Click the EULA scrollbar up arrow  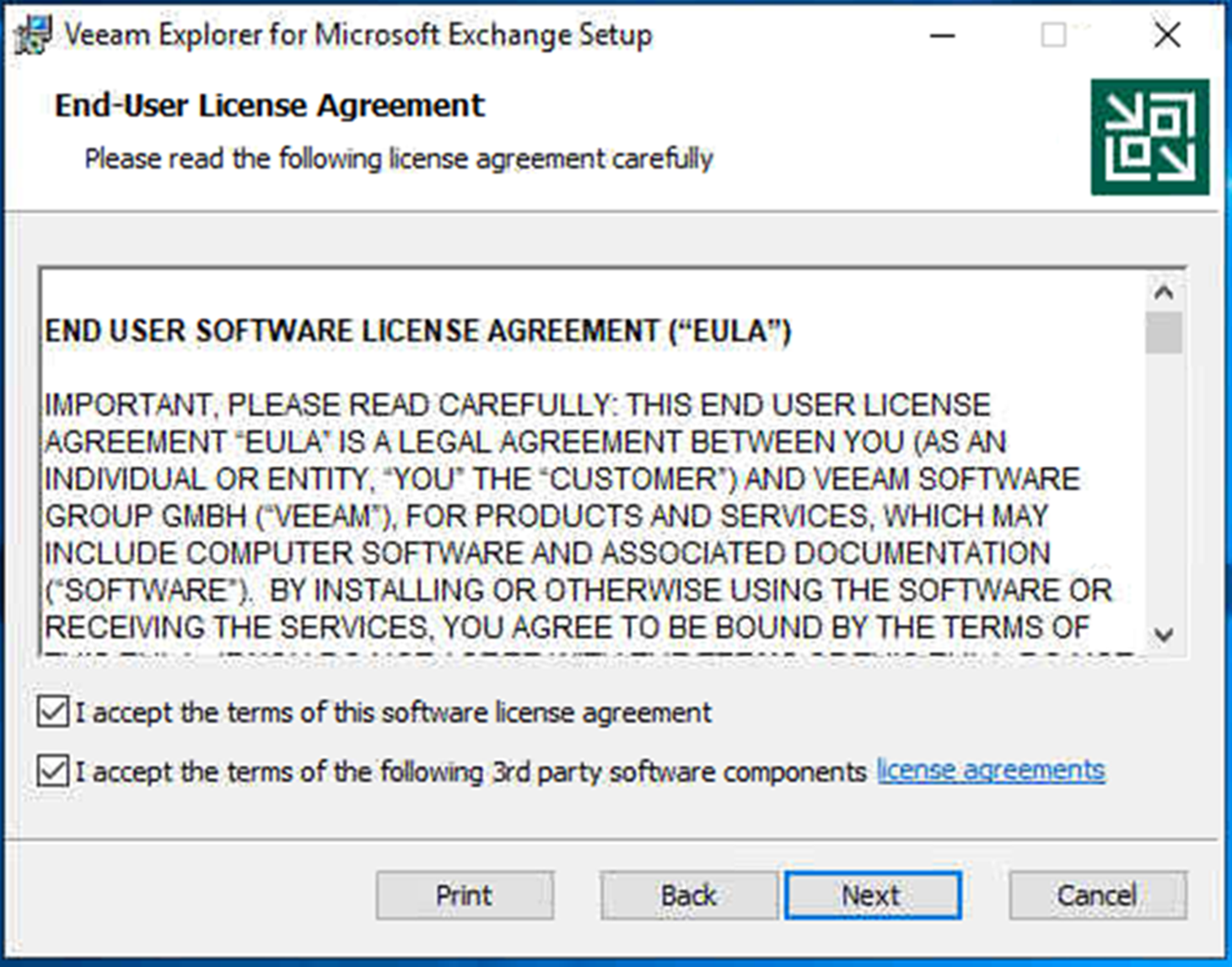click(x=1164, y=293)
